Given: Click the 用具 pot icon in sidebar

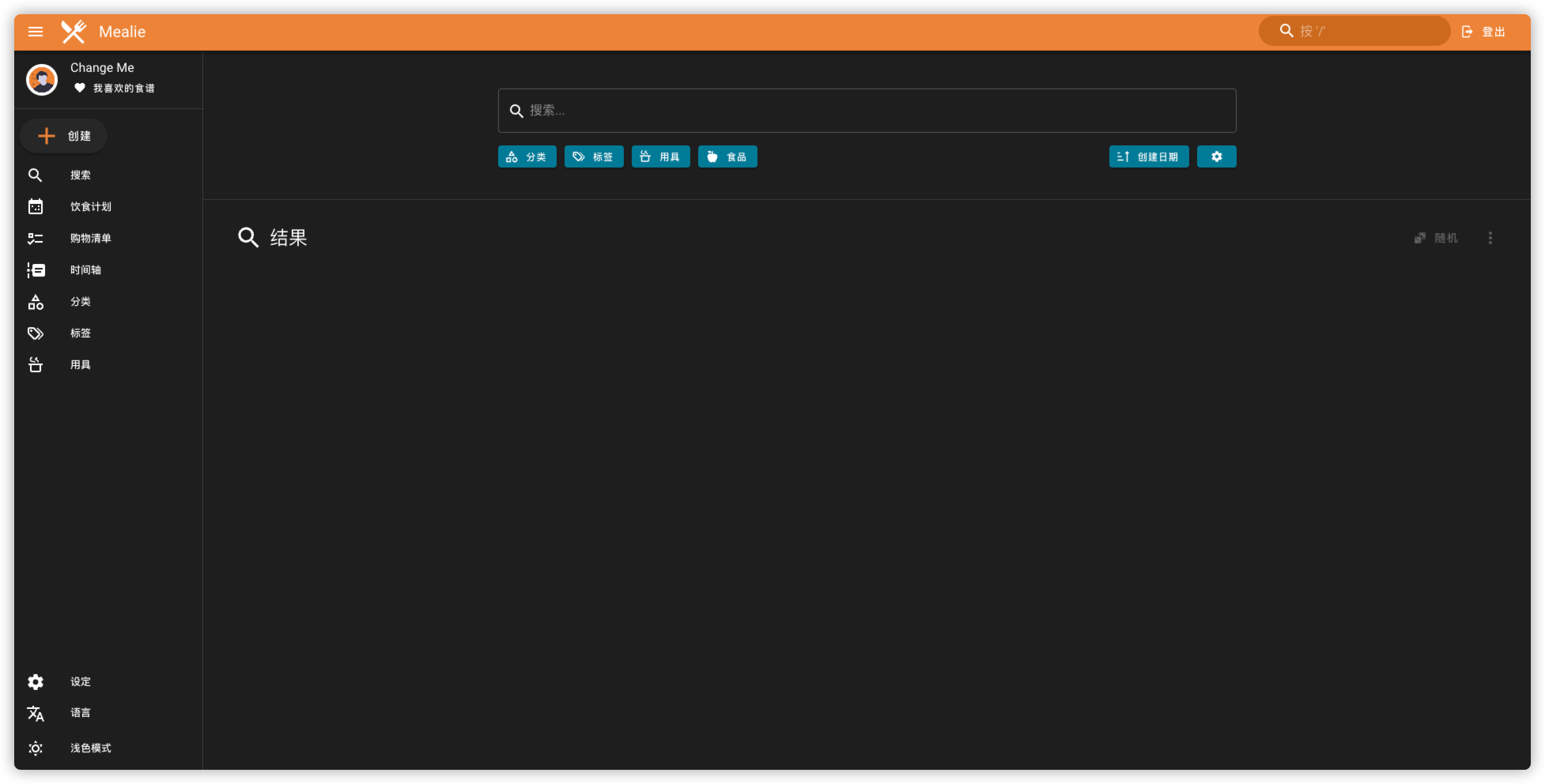Looking at the screenshot, I should click(x=36, y=365).
